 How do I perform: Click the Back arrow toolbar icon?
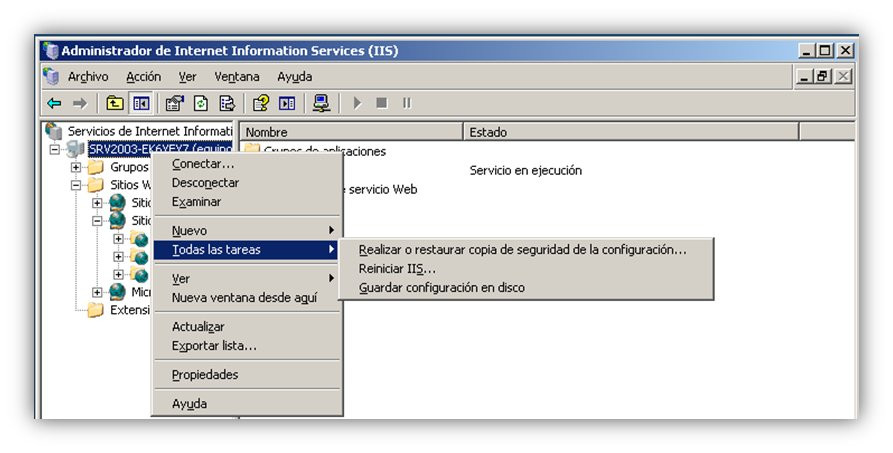pyautogui.click(x=54, y=103)
